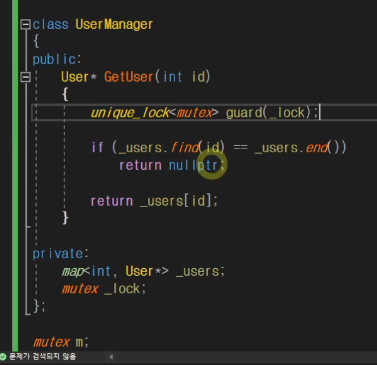Click 'mutex _lock;' member declaration
Screen dimensions: 377x365
coord(104,289)
